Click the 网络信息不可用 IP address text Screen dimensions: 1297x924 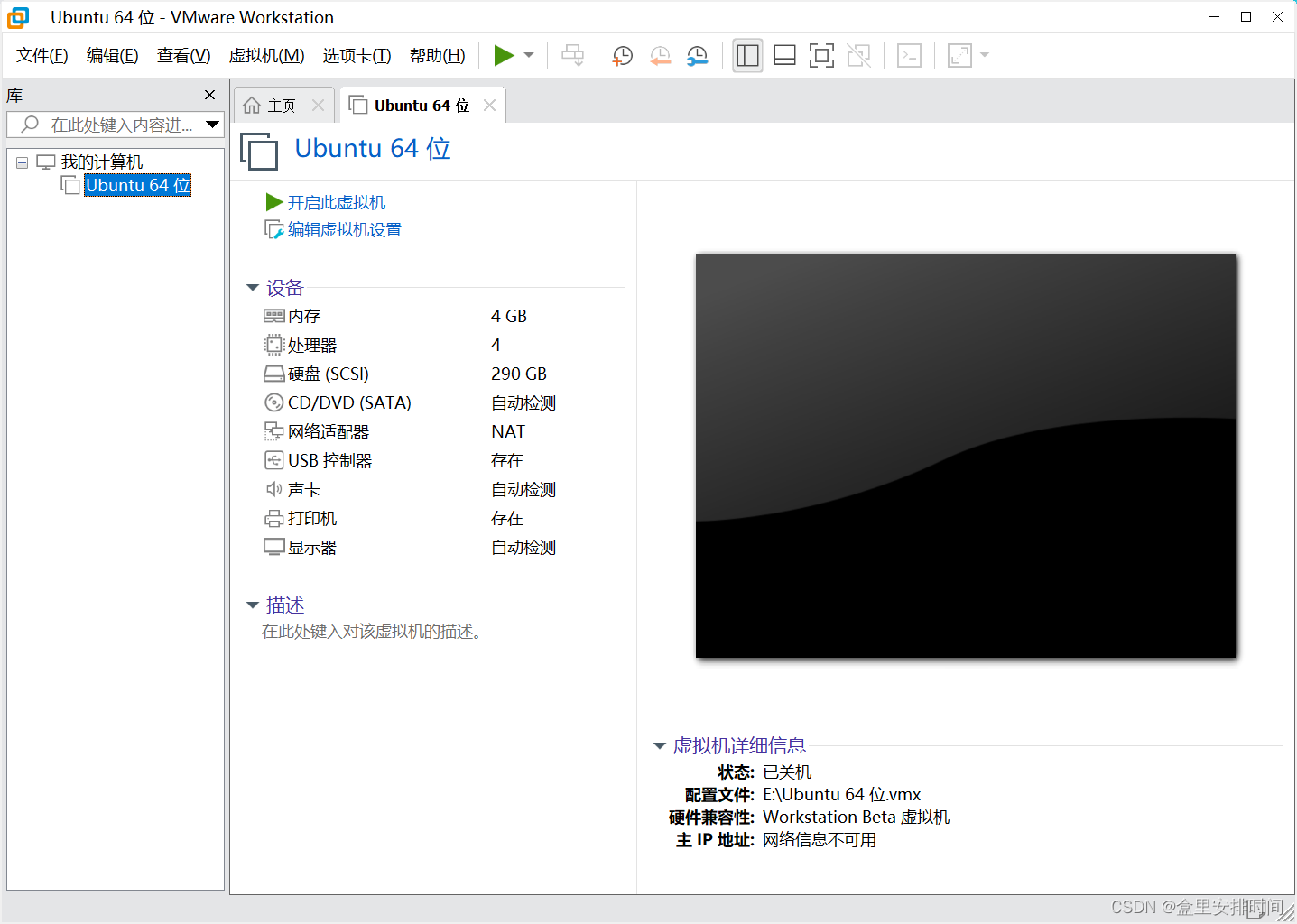[820, 840]
